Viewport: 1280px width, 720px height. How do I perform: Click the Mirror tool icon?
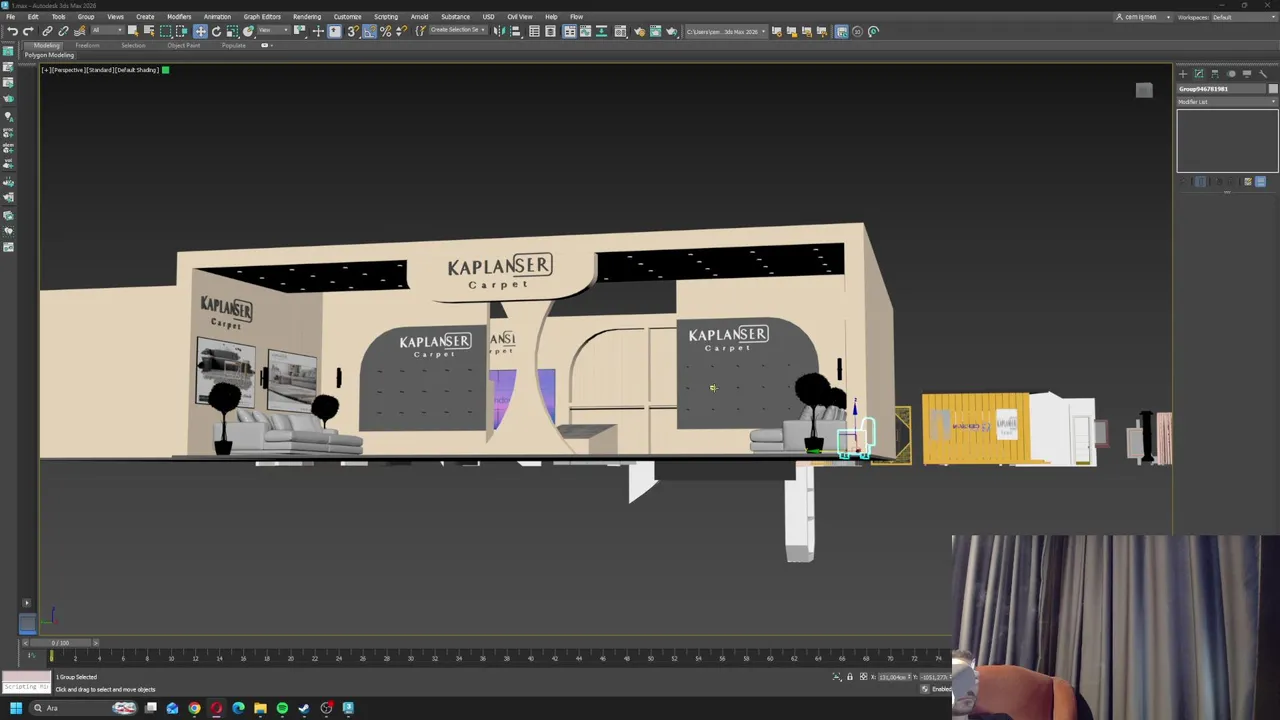pyautogui.click(x=500, y=31)
